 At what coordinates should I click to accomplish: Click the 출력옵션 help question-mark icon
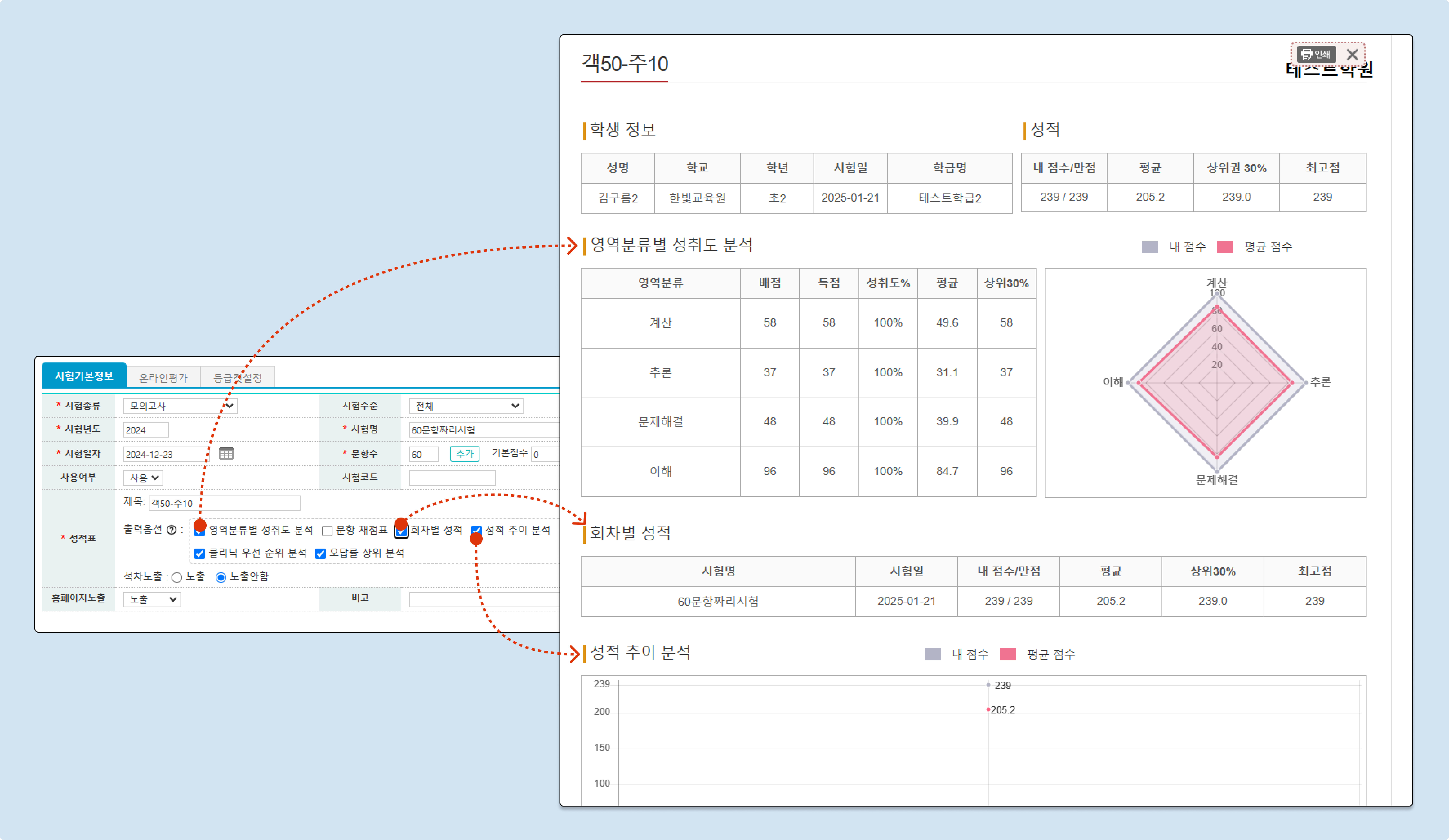tap(171, 530)
